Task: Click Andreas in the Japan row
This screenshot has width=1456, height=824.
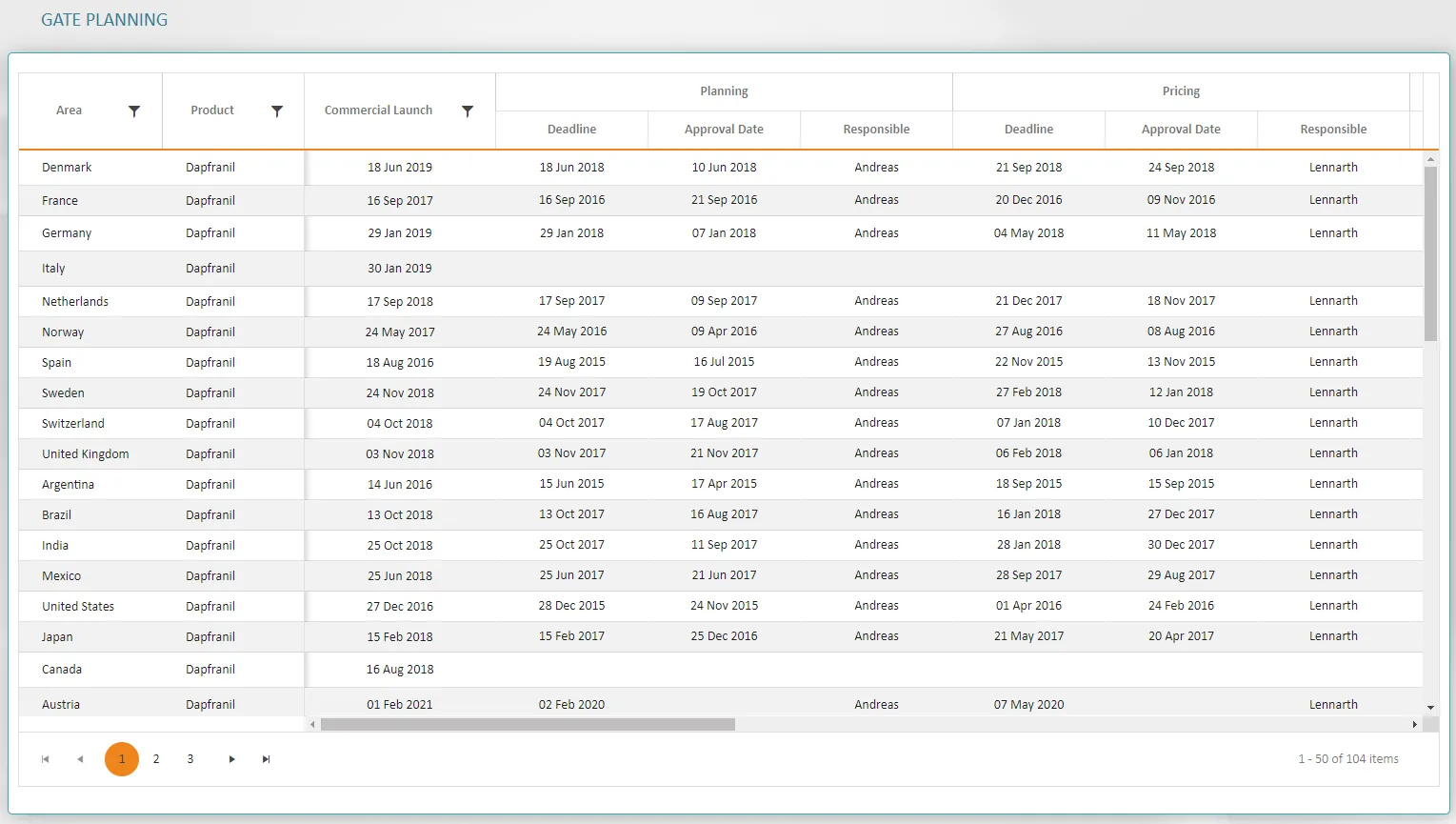Action: pyautogui.click(x=876, y=636)
